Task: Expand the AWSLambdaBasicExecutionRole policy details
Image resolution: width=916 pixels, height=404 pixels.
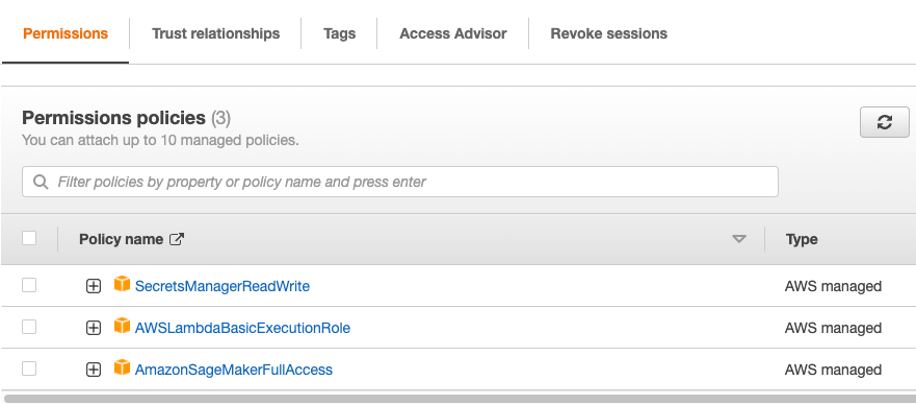Action: [x=93, y=328]
